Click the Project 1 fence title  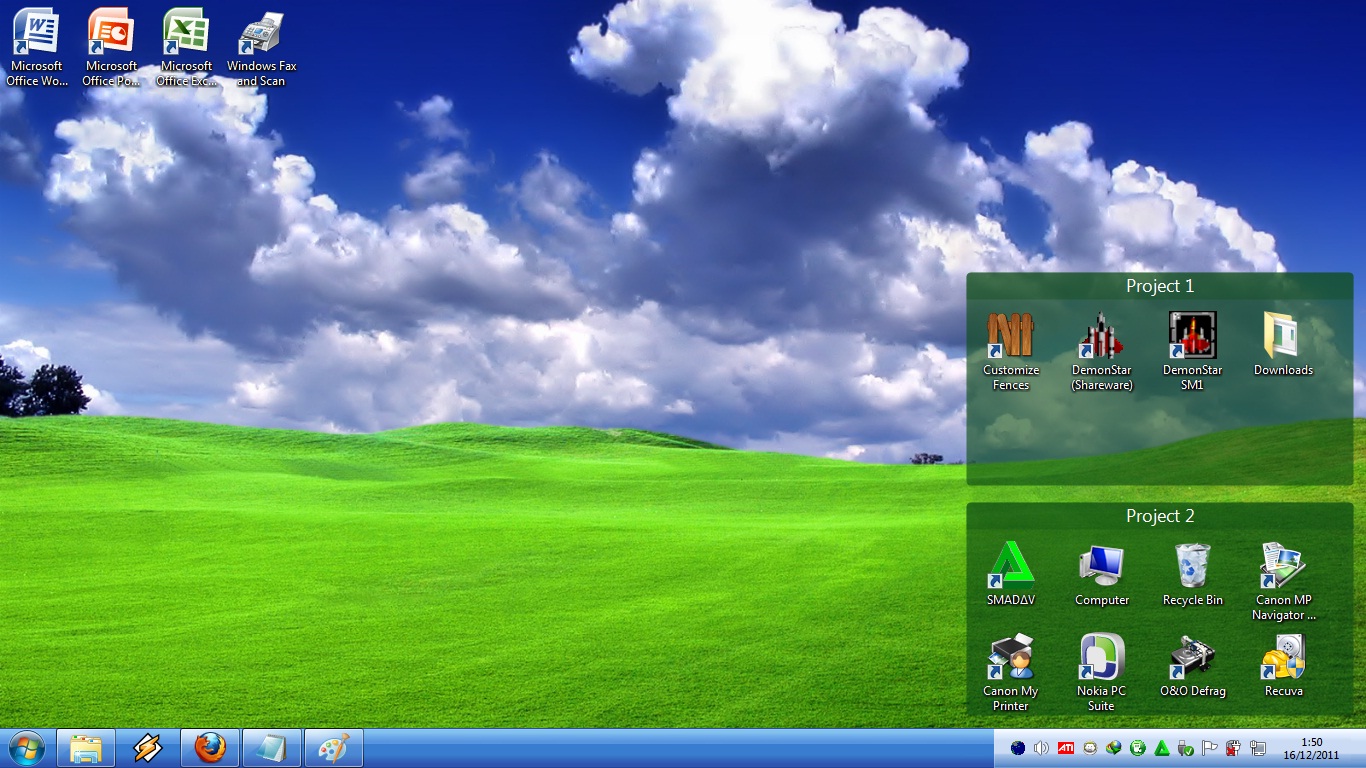(x=1160, y=286)
